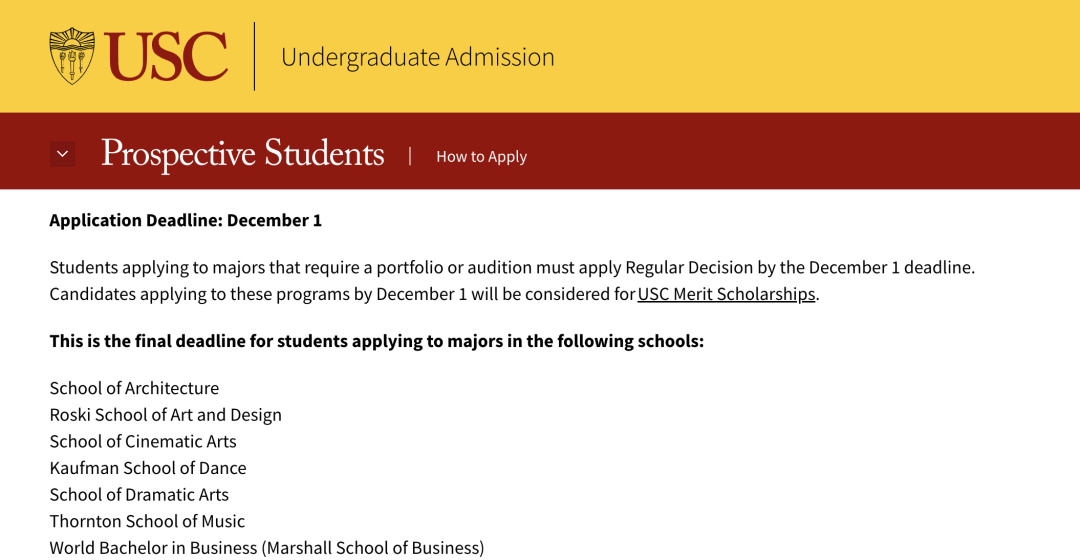The image size is (1080, 560).
Task: Open the USC Merit Scholarships link
Action: click(x=726, y=294)
